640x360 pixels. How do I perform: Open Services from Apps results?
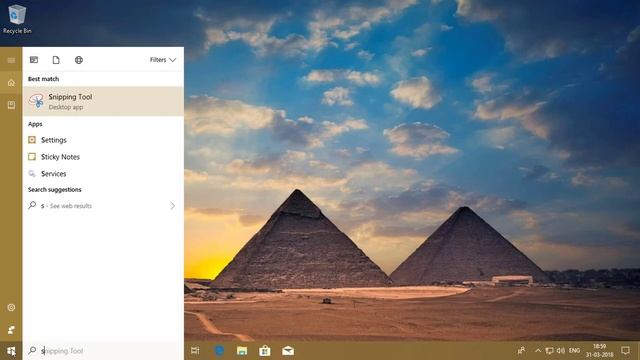103,173
